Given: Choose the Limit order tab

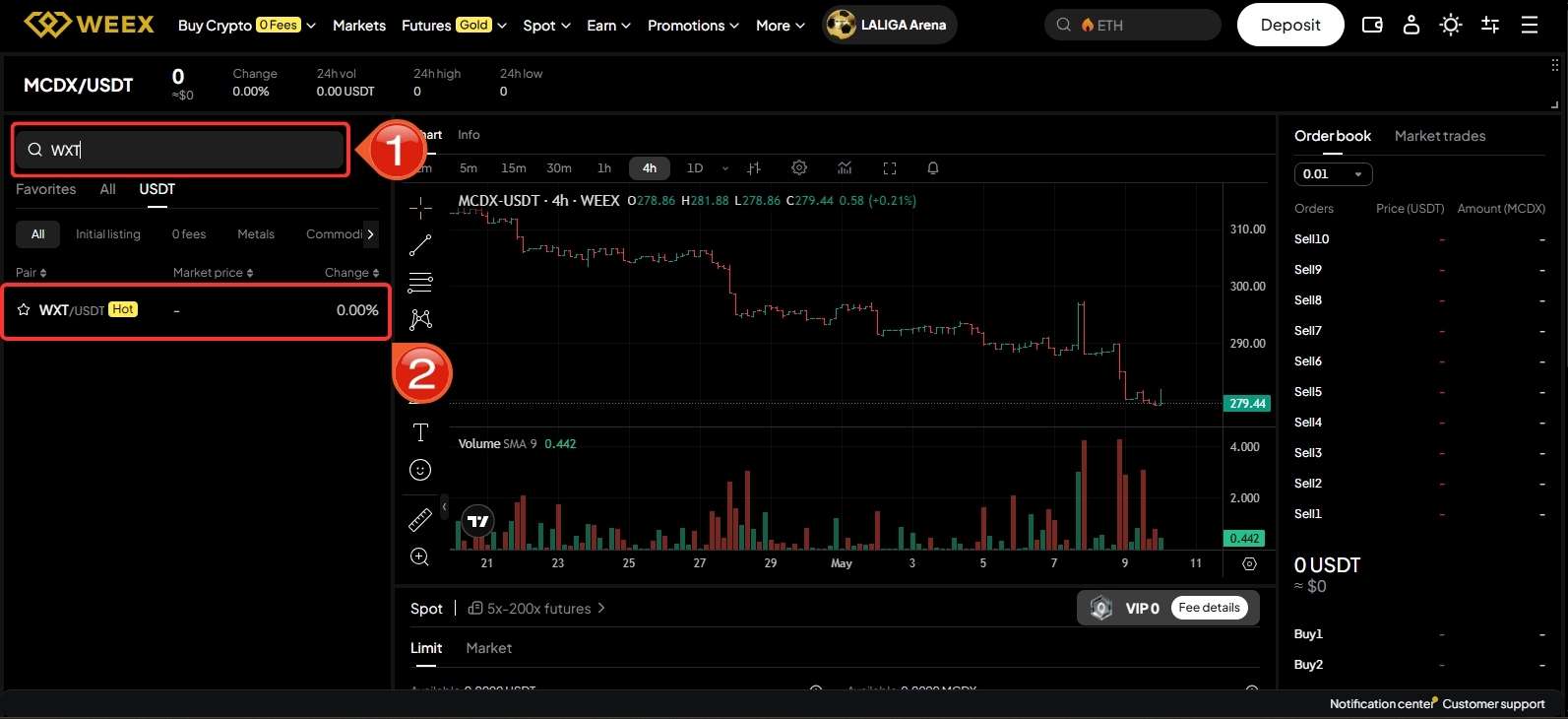Looking at the screenshot, I should tap(426, 648).
